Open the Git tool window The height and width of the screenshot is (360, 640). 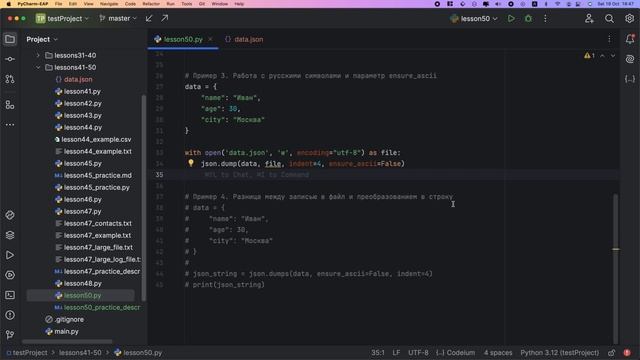[10, 335]
